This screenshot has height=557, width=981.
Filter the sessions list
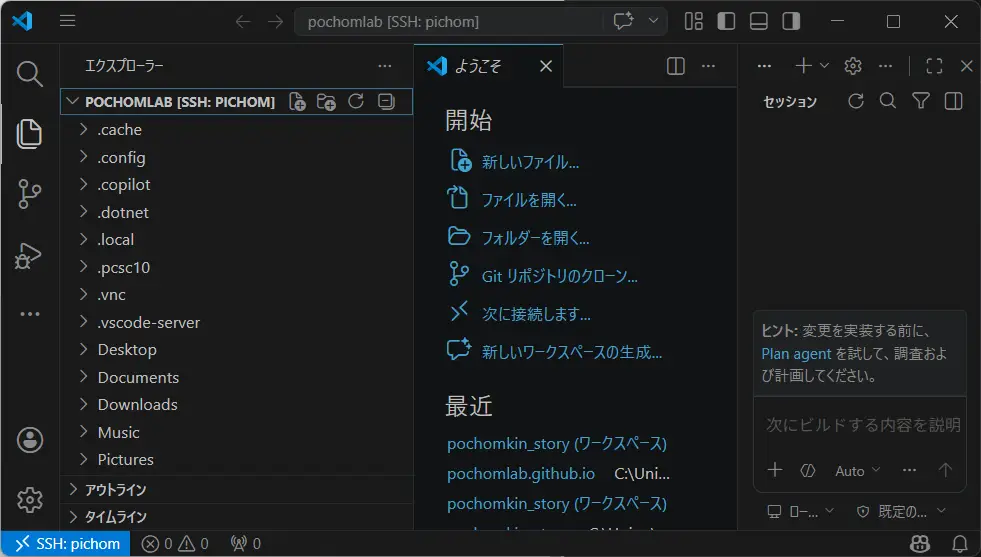(x=920, y=101)
